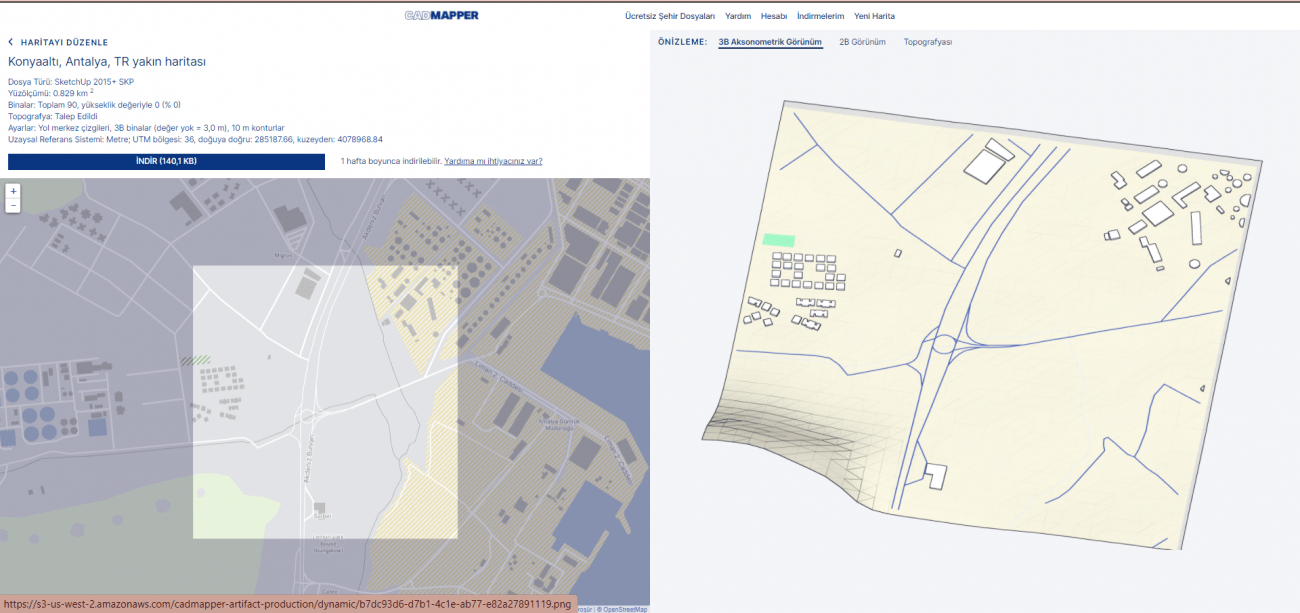
Task: Show the Topografyası preview tab
Action: 928,43
